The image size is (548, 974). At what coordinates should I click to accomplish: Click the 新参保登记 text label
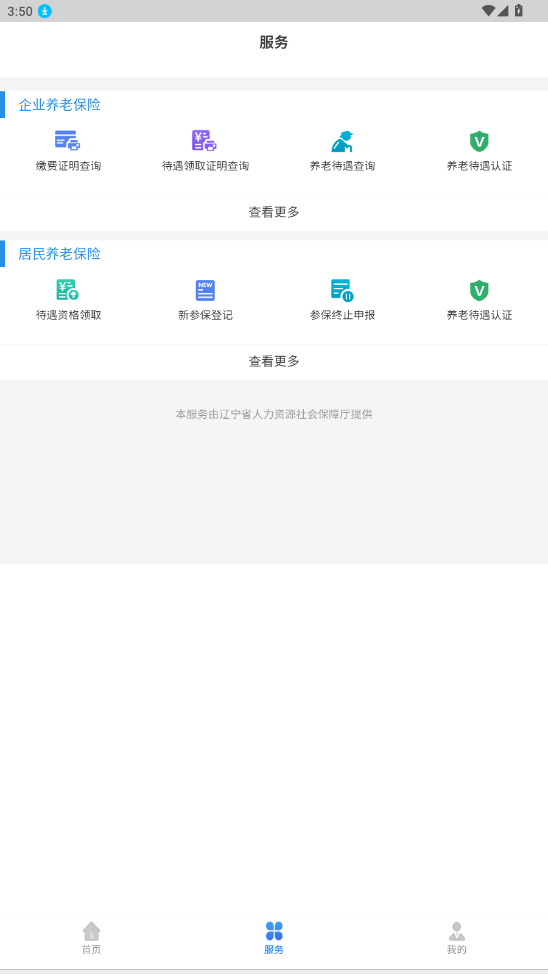point(206,316)
